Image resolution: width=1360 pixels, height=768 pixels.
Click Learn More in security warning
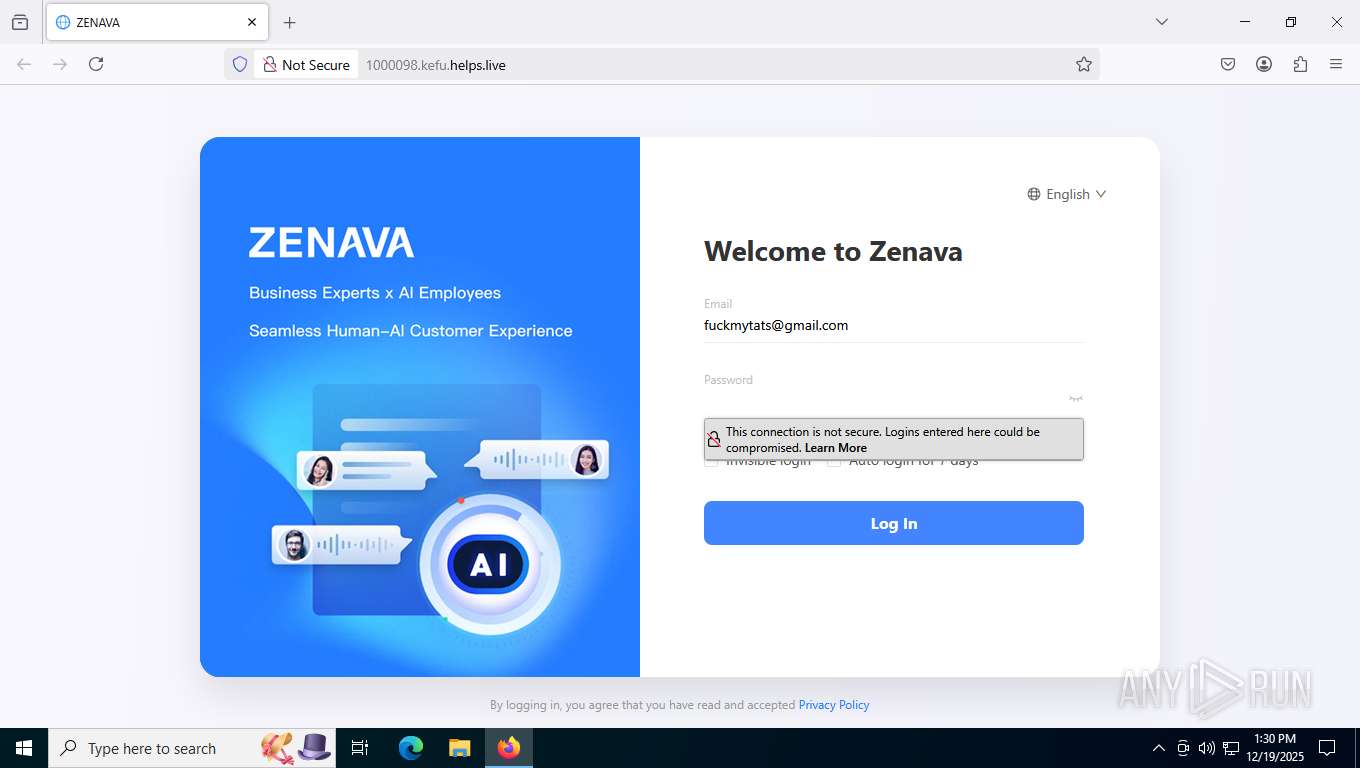836,448
